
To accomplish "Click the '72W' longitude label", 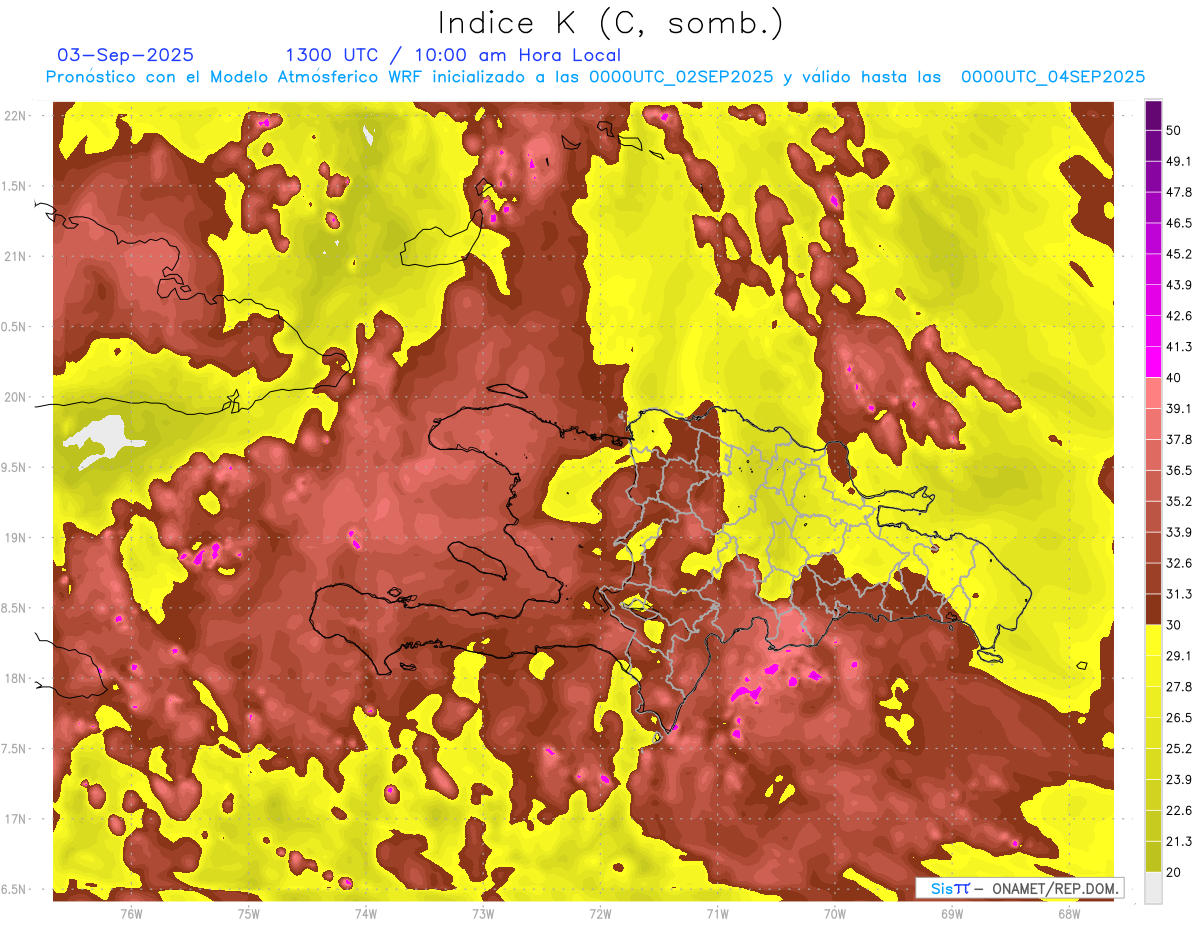I will click(x=600, y=913).
